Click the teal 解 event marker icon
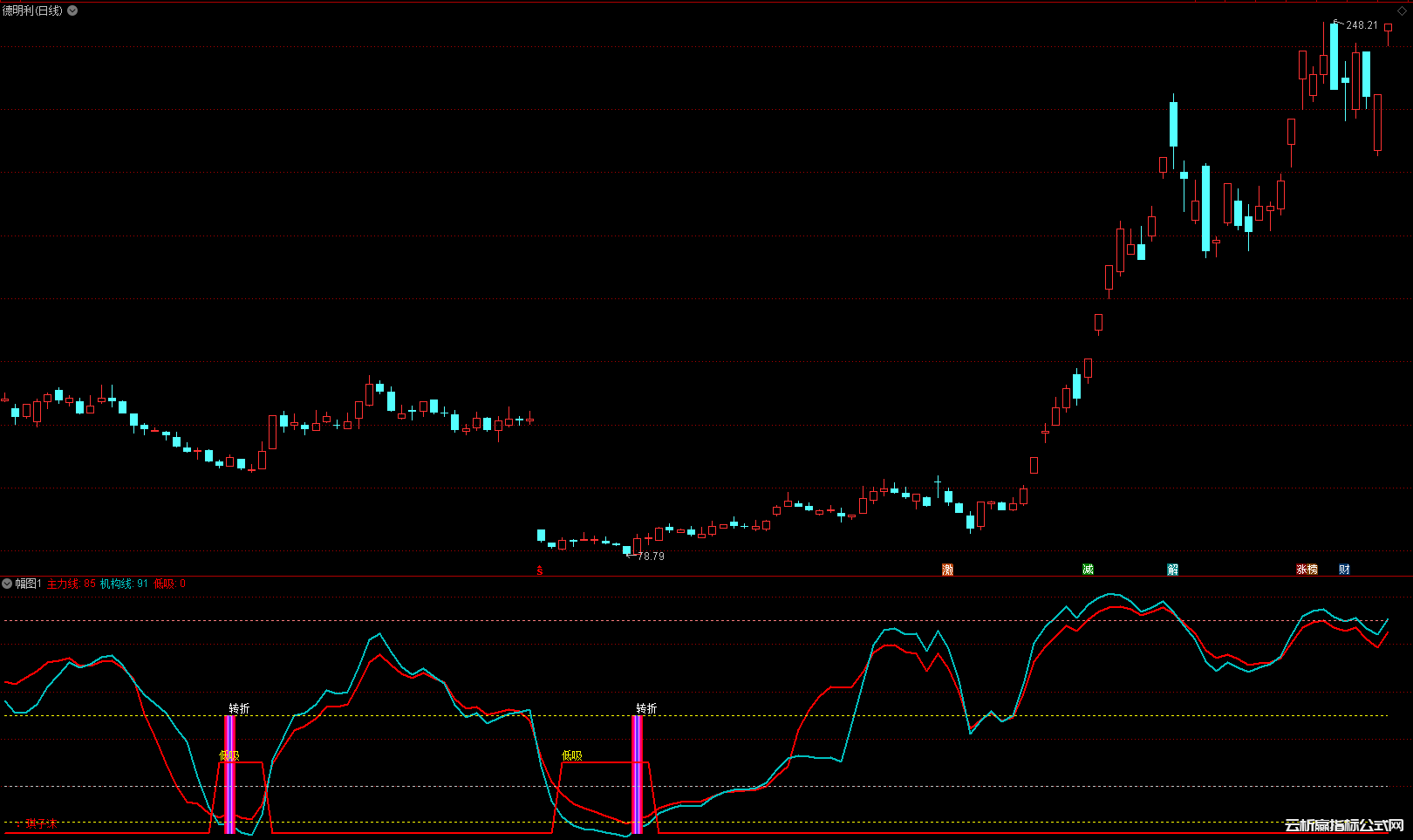Viewport: 1413px width, 840px height. pyautogui.click(x=1172, y=570)
